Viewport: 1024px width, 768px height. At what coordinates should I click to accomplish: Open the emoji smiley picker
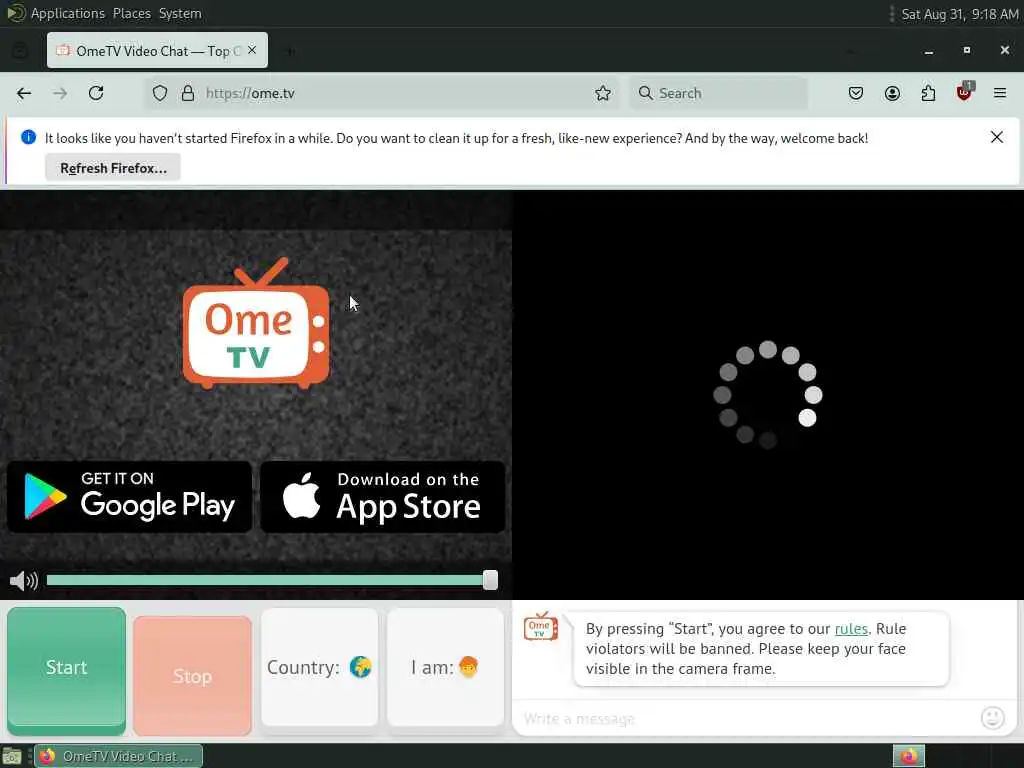coord(993,718)
